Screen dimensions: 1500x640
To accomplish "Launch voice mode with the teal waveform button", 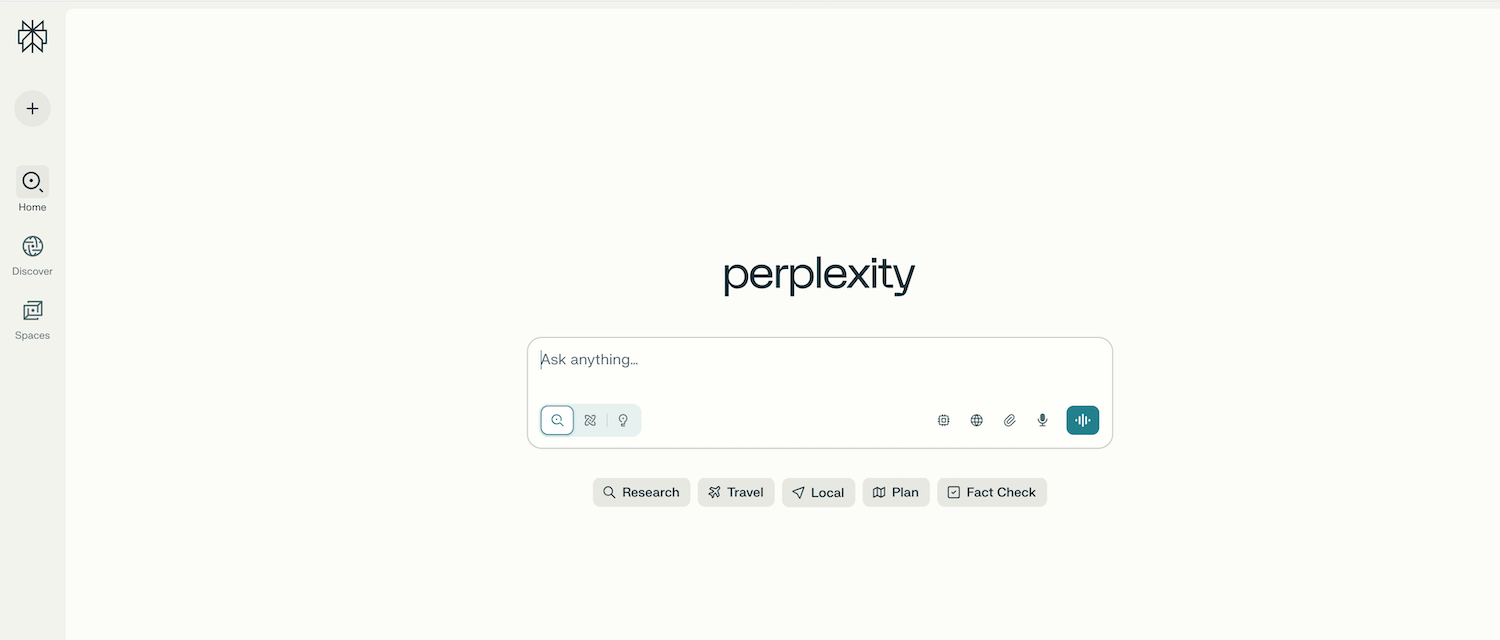I will [1082, 420].
